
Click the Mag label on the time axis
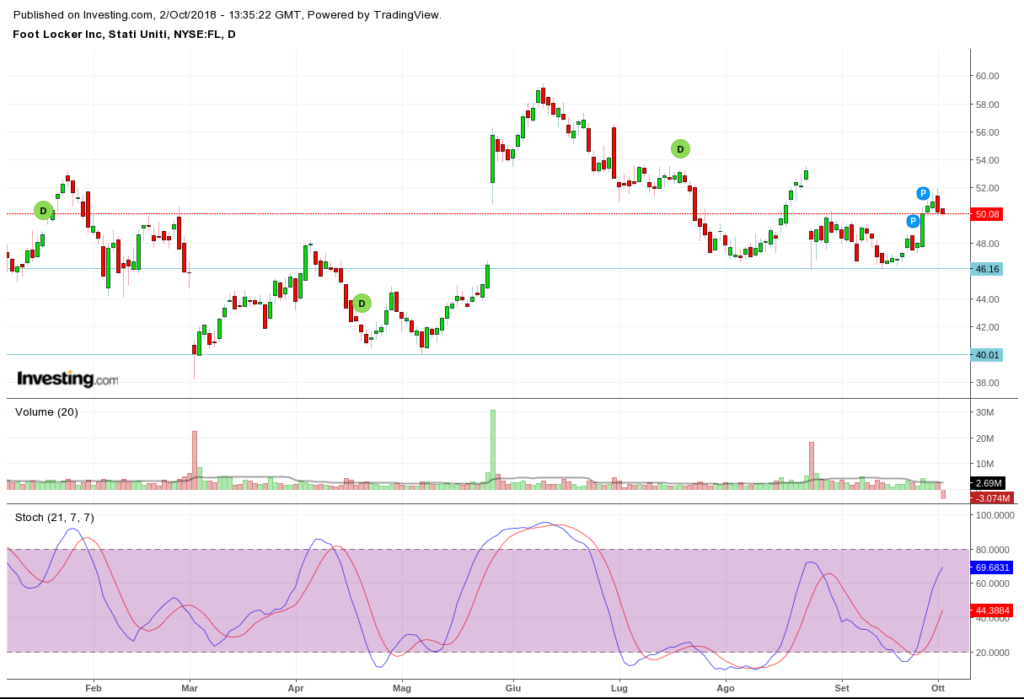coord(402,688)
